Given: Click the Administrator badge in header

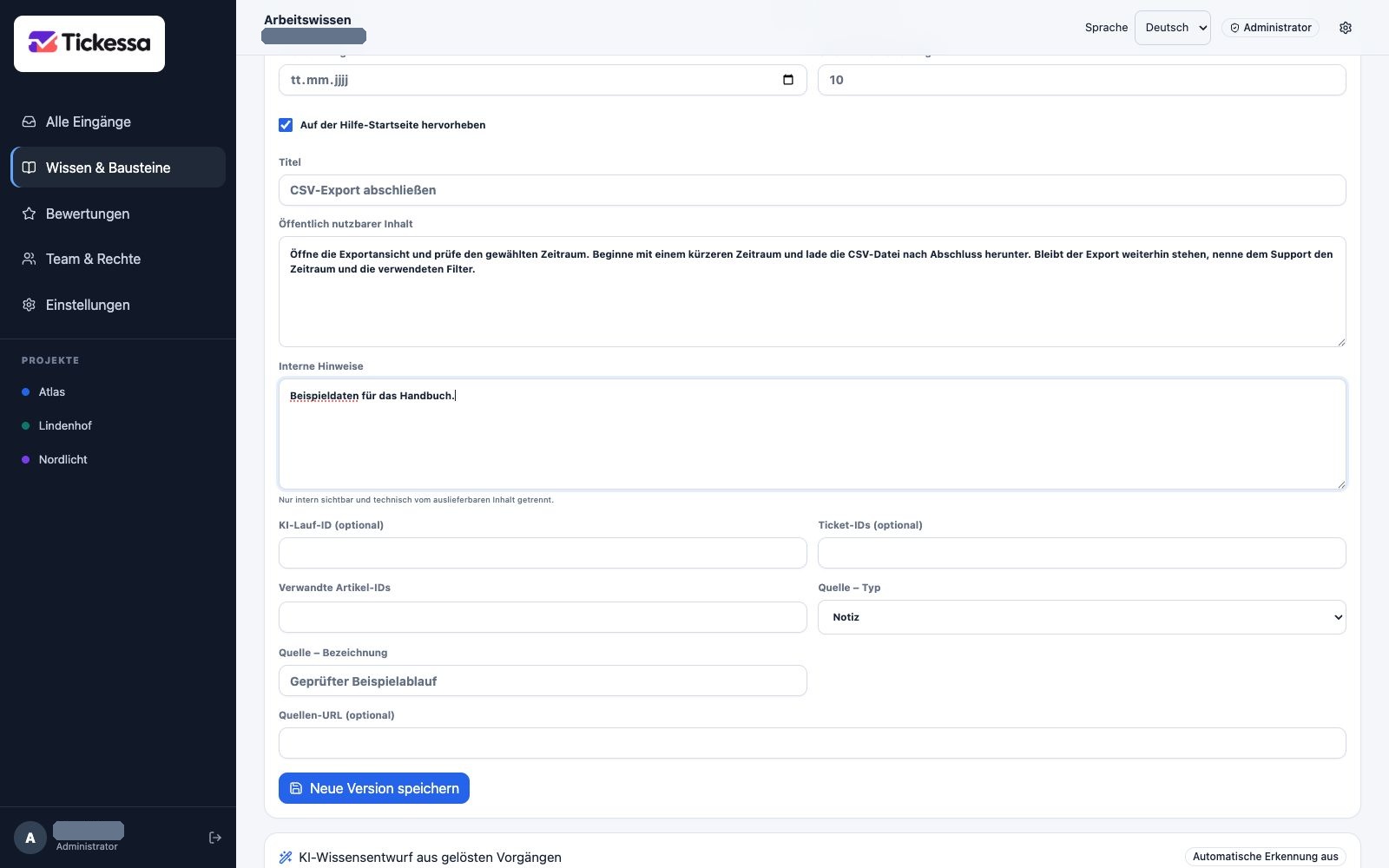Looking at the screenshot, I should (1270, 28).
